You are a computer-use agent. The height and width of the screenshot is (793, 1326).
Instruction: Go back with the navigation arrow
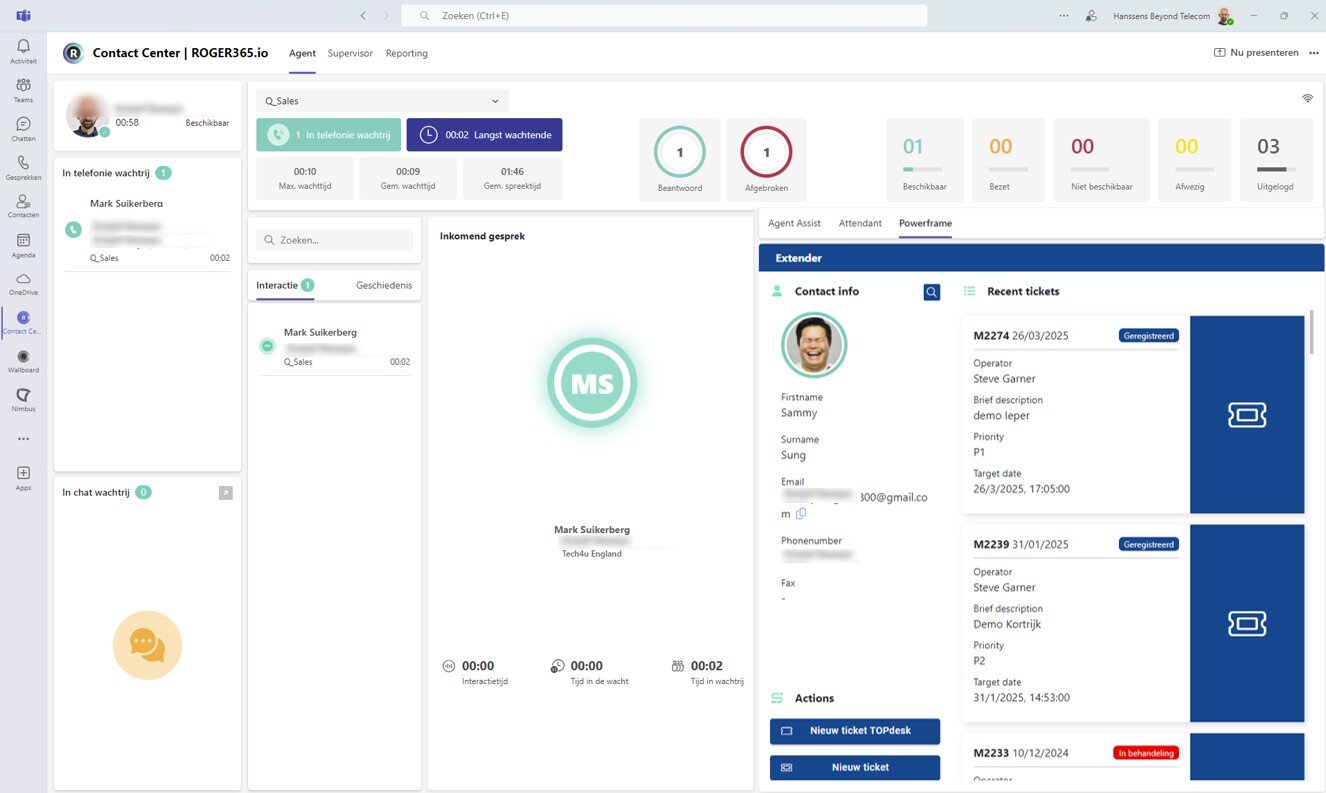tap(363, 16)
